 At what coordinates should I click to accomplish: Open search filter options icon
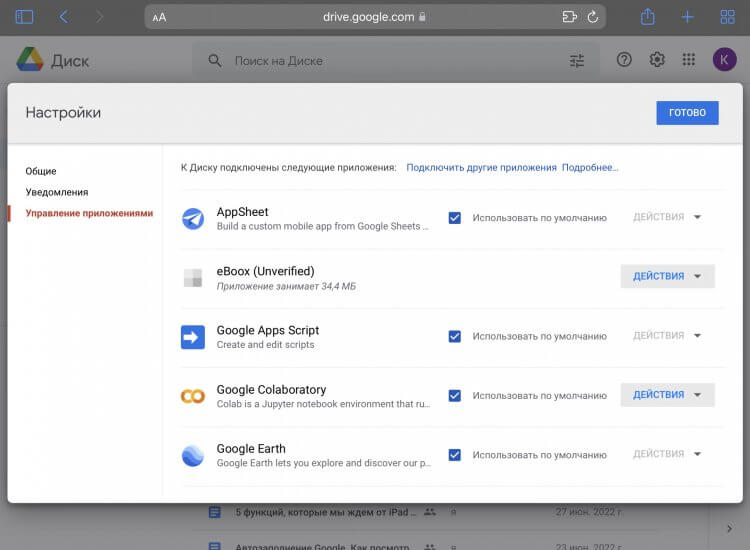[577, 61]
